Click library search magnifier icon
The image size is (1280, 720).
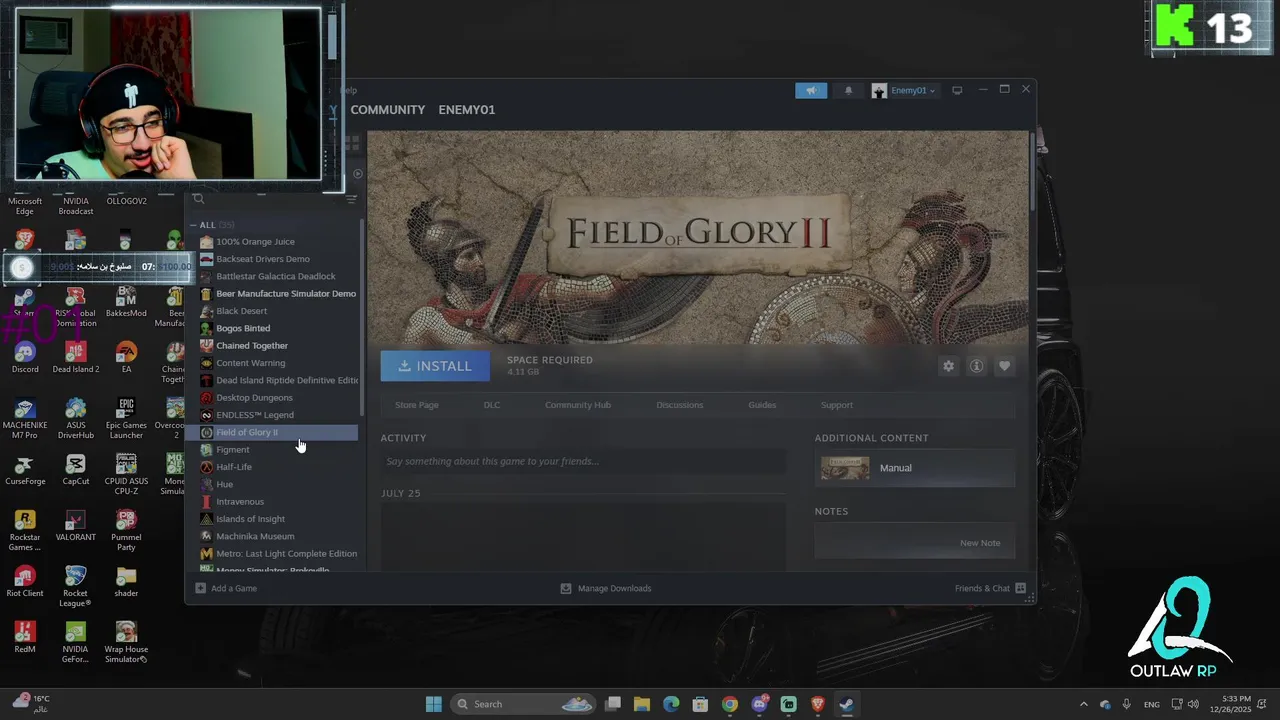198,199
